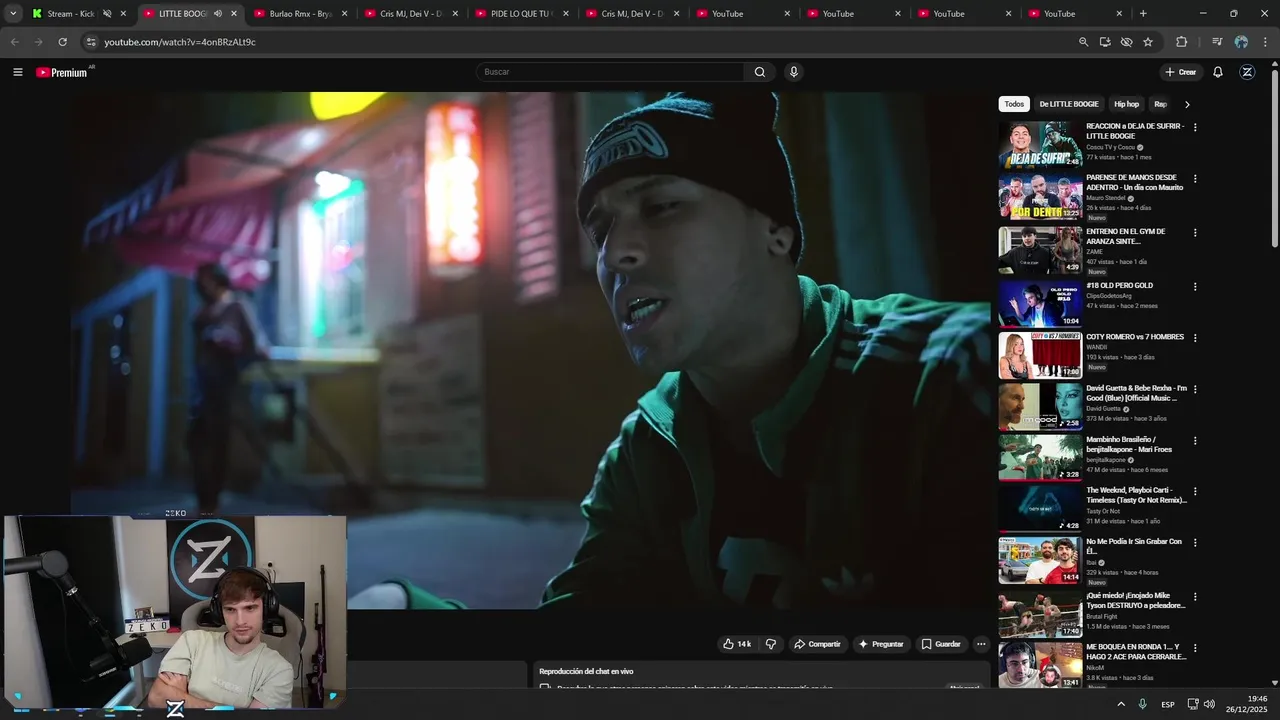Dislike the video
Image resolution: width=1280 pixels, height=720 pixels.
click(770, 644)
